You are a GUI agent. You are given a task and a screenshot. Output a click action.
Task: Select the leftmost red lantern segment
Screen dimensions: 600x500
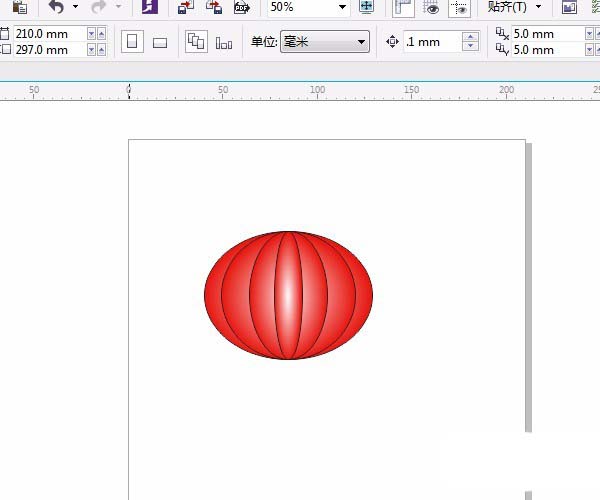[213, 295]
